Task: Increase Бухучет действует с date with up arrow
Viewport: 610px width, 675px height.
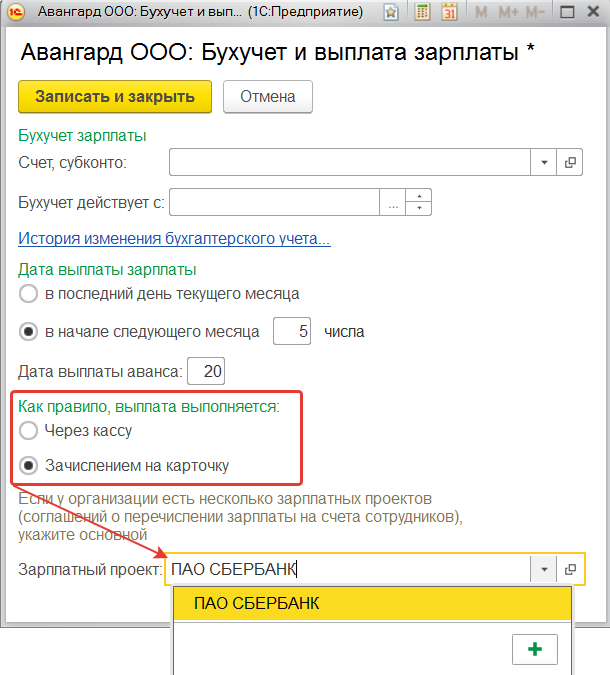Action: 418,195
